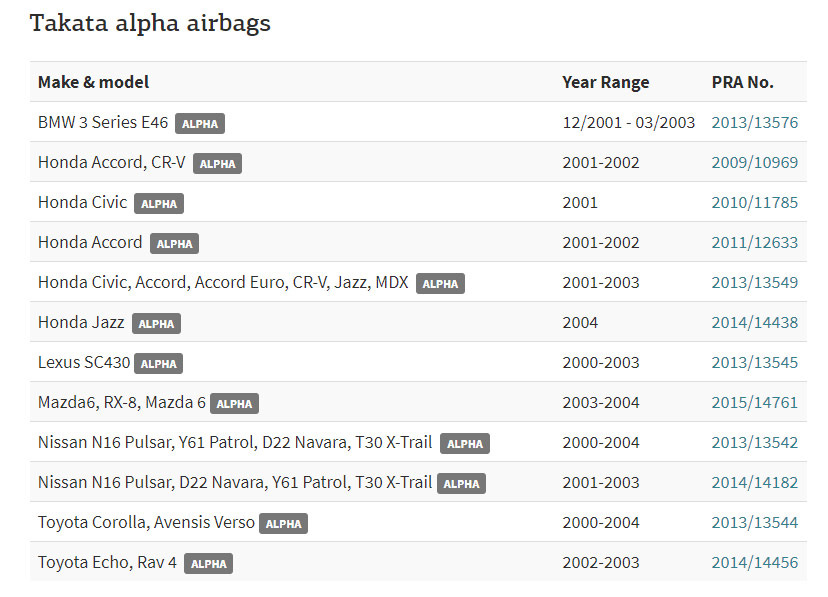Open PRA link 2013/13576 for BMW
The image size is (828, 597).
point(755,122)
